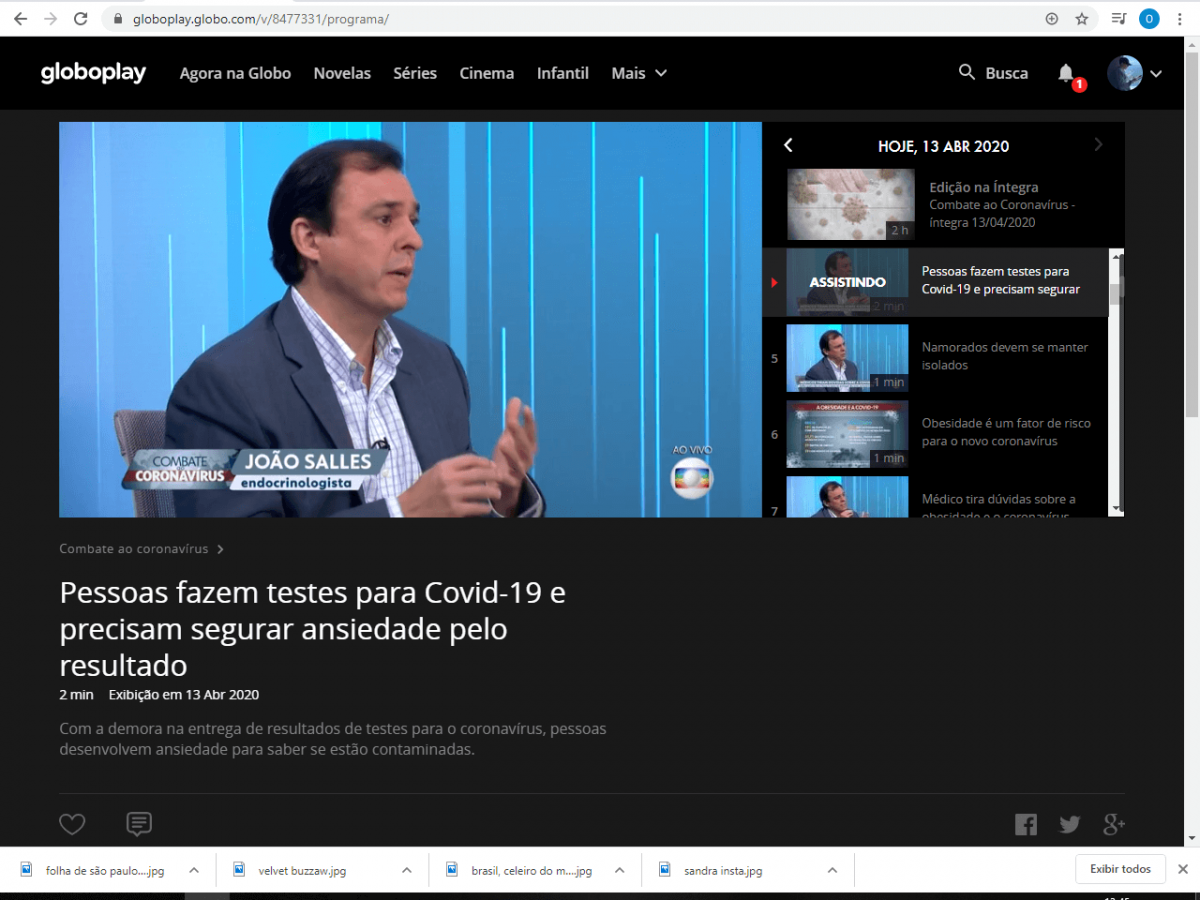Close the downloads bar with the X
The height and width of the screenshot is (900, 1200).
click(x=1183, y=869)
